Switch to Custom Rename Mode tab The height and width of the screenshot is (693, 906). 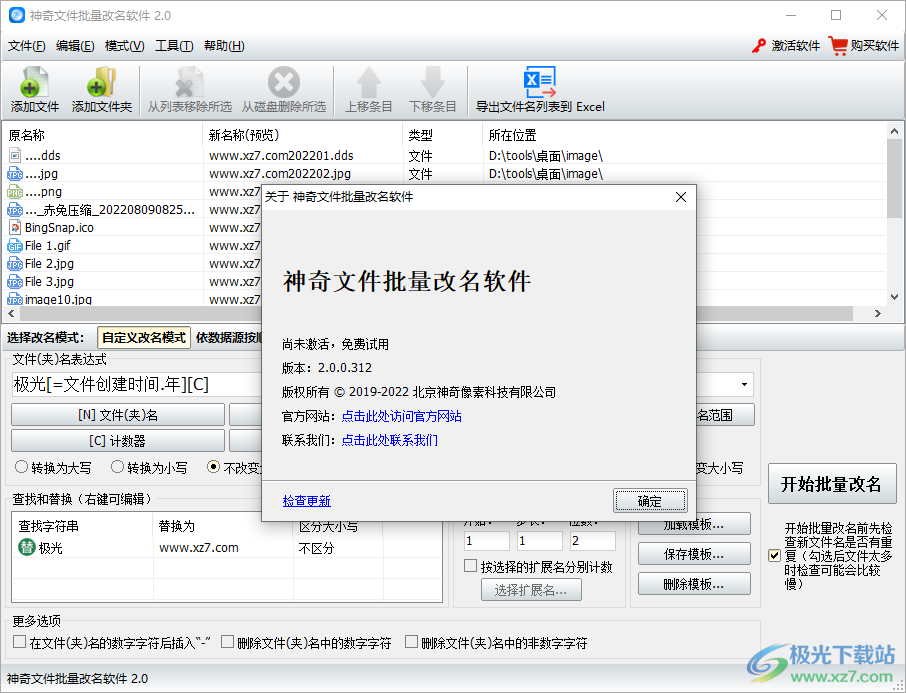(144, 338)
